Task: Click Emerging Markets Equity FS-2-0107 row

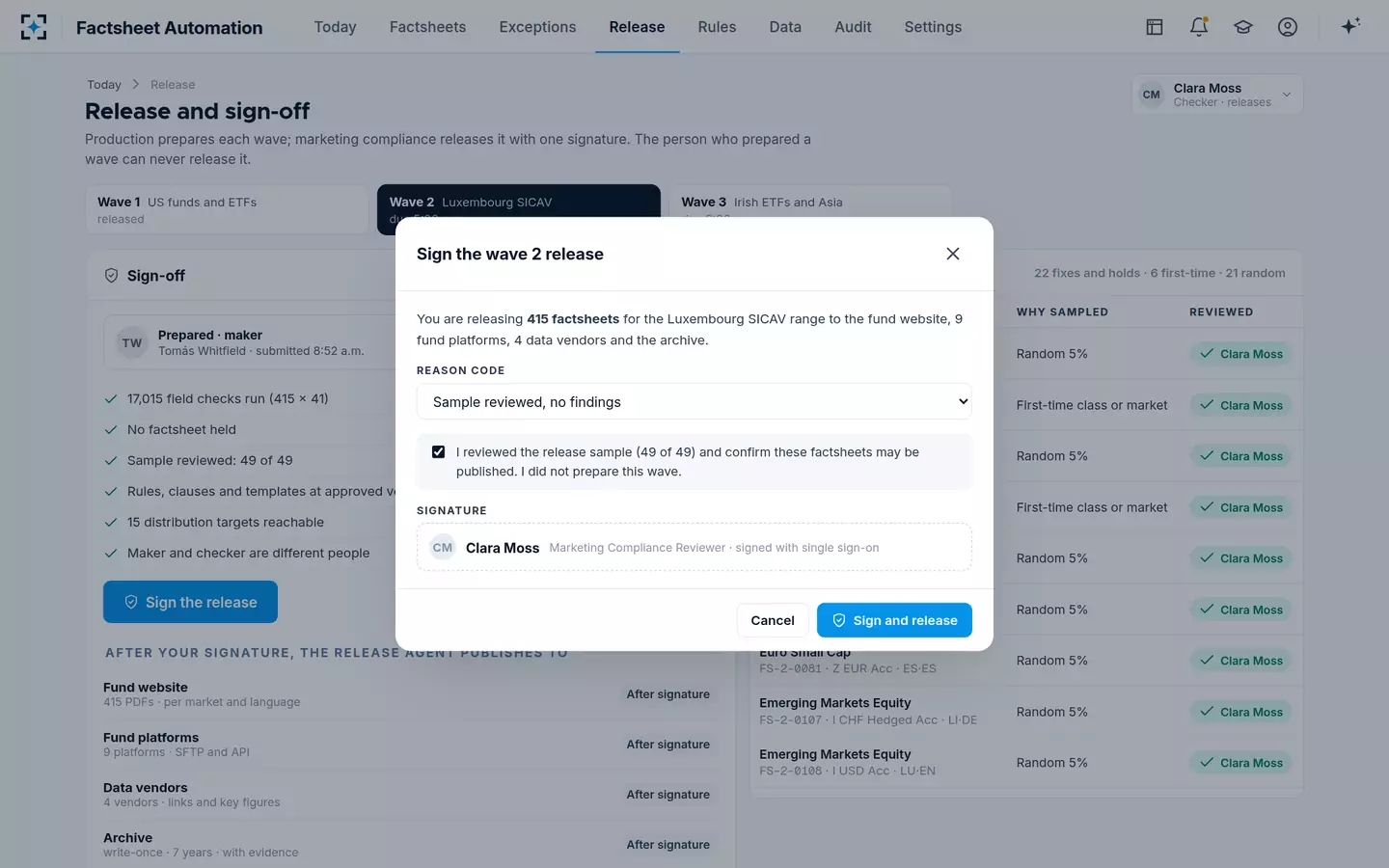Action: 1026,712
